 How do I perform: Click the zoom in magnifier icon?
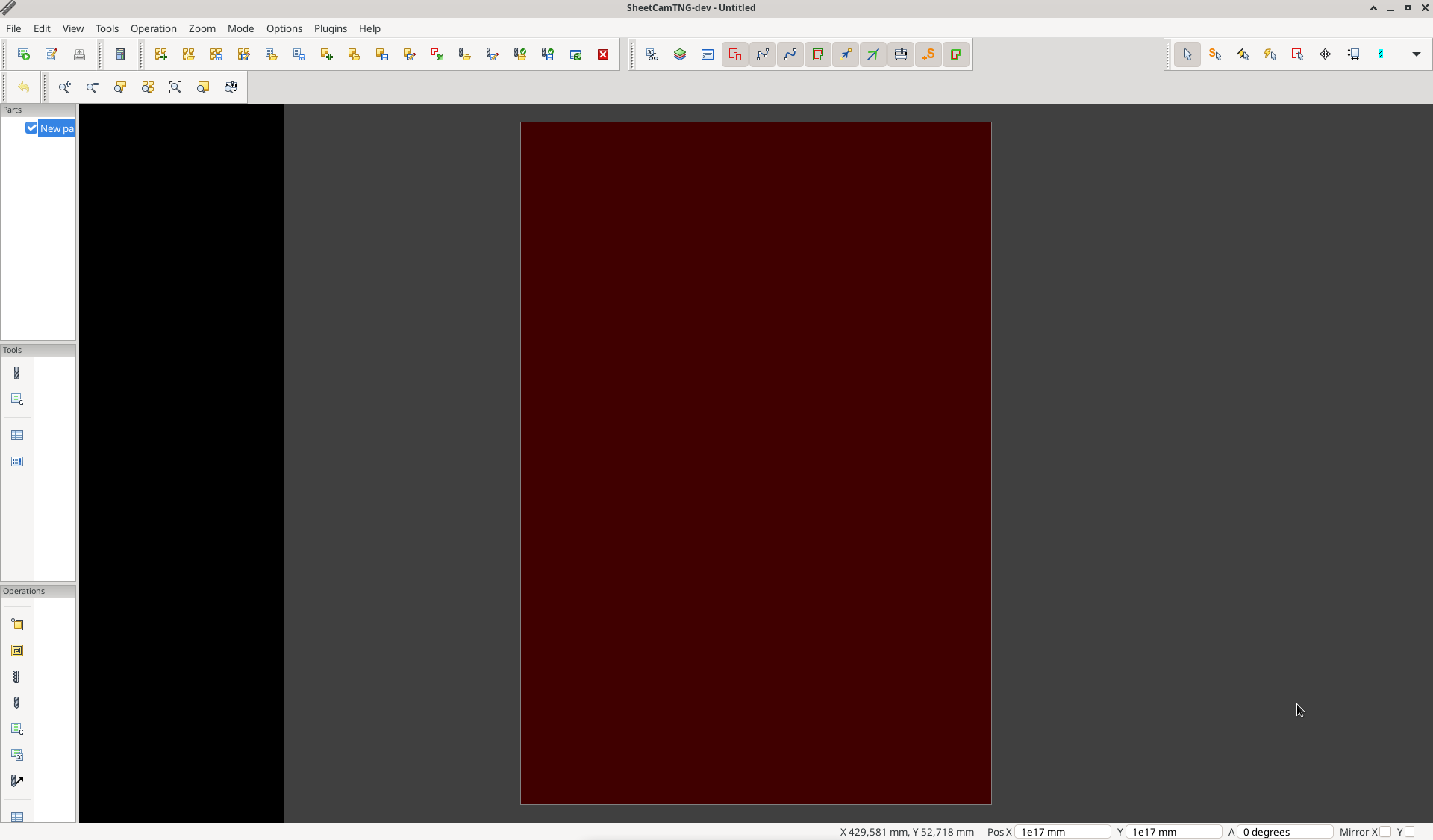[65, 87]
